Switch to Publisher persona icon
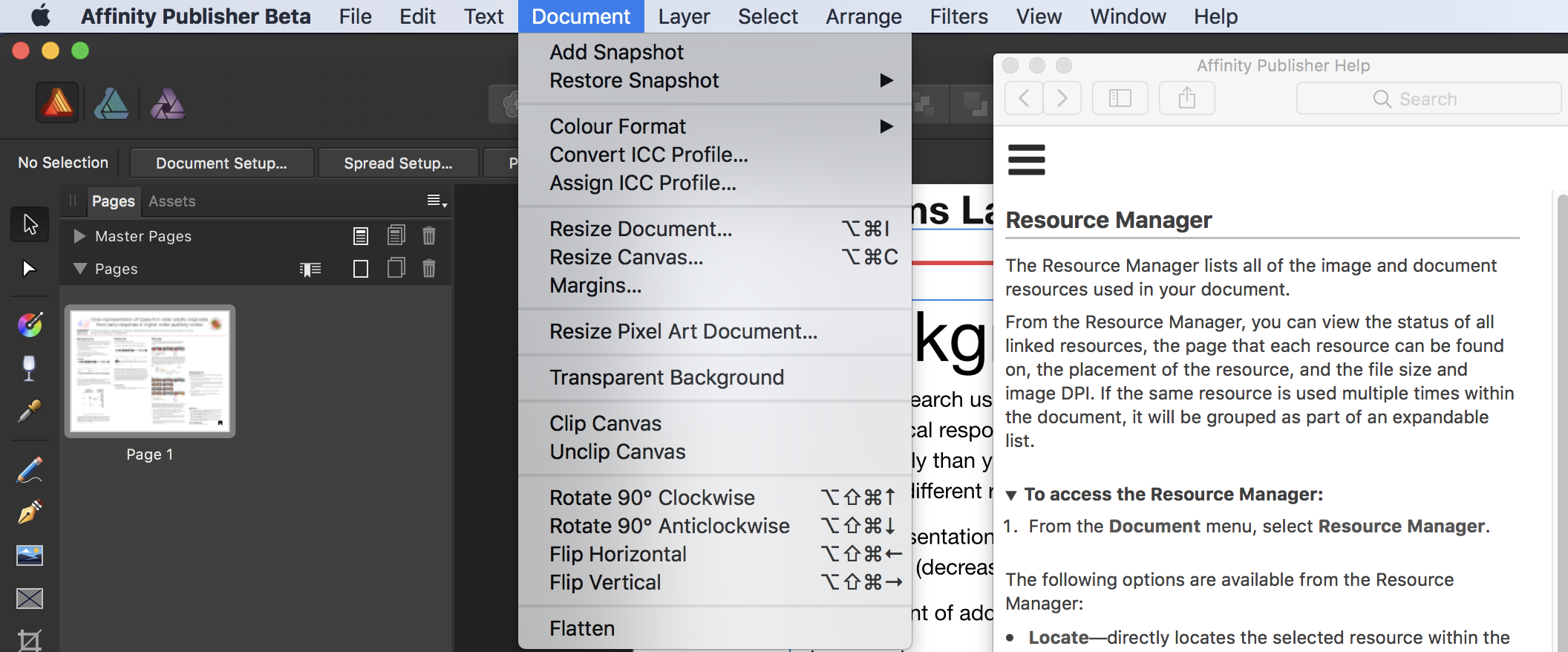Viewport: 1568px width, 652px height. (x=57, y=102)
